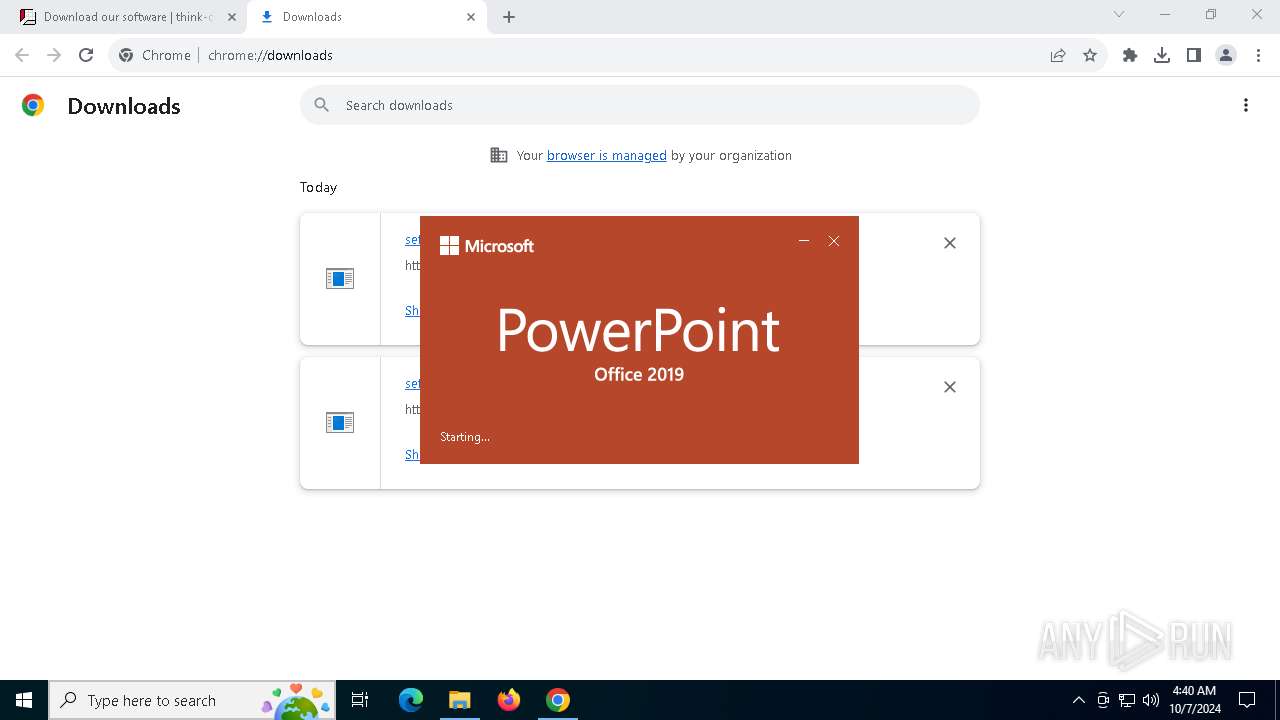The image size is (1280, 720).
Task: Go back to the previous page
Action: [x=22, y=55]
